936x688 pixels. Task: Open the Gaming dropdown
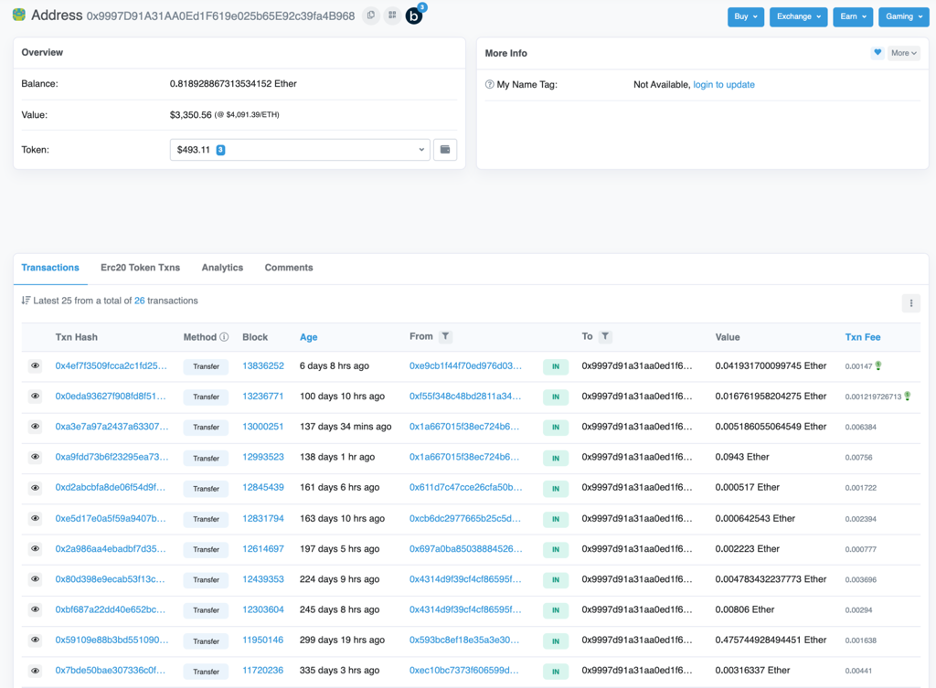[904, 17]
